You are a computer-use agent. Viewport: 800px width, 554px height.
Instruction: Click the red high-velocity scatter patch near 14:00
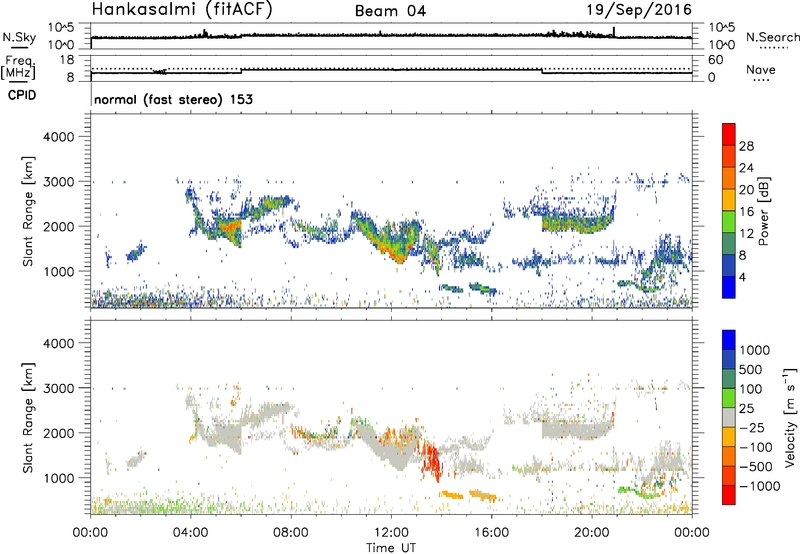pyautogui.click(x=431, y=459)
